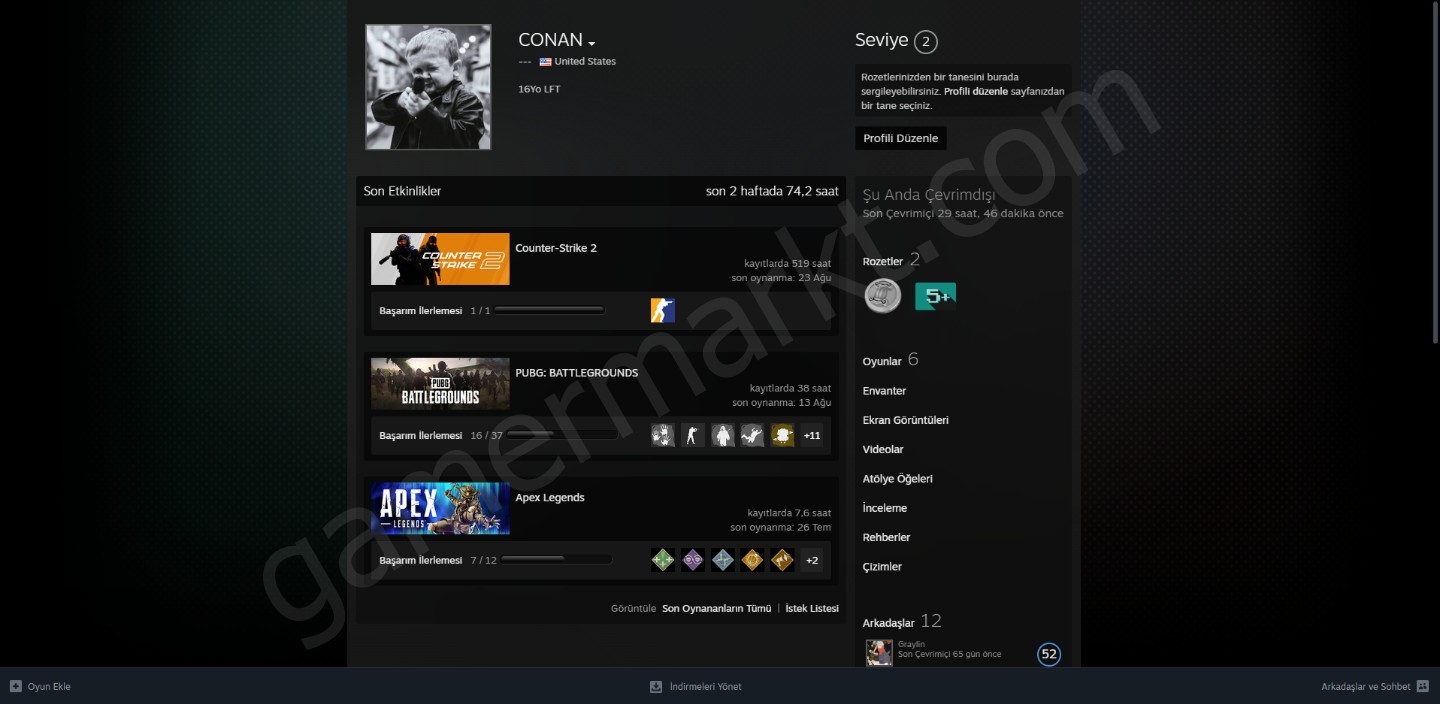
Task: Open the PUBG: BATTLEGROUNDS game banner
Action: click(440, 384)
